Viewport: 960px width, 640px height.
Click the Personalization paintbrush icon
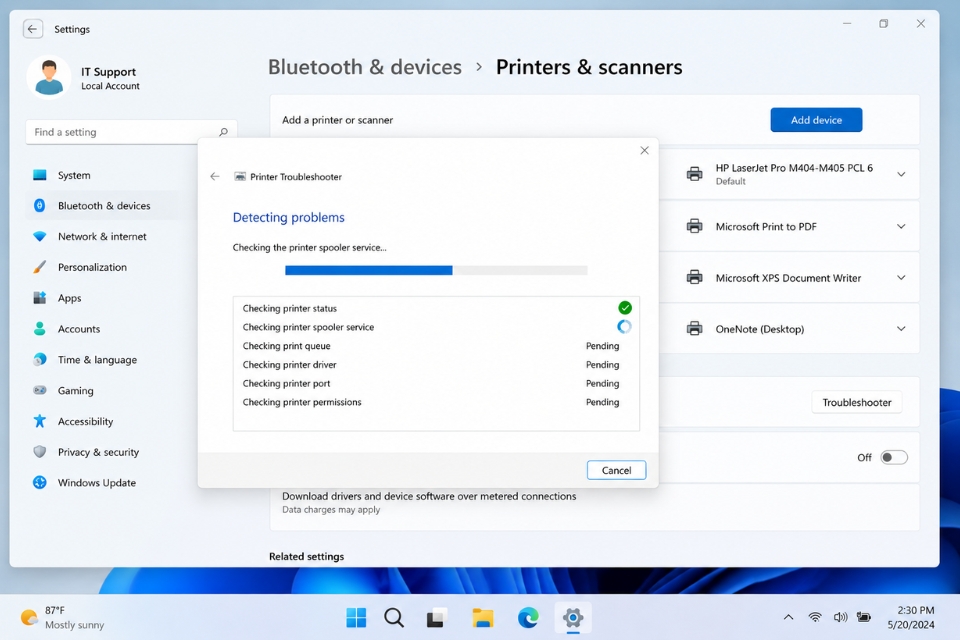tap(40, 267)
